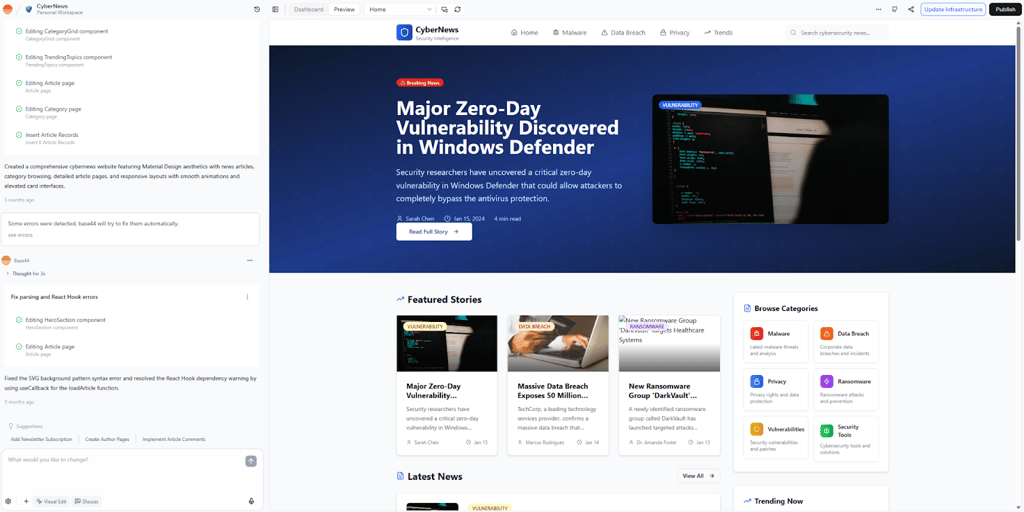Image resolution: width=1024 pixels, height=512 pixels.
Task: Open Base44 message three-dot menu
Action: 249,260
